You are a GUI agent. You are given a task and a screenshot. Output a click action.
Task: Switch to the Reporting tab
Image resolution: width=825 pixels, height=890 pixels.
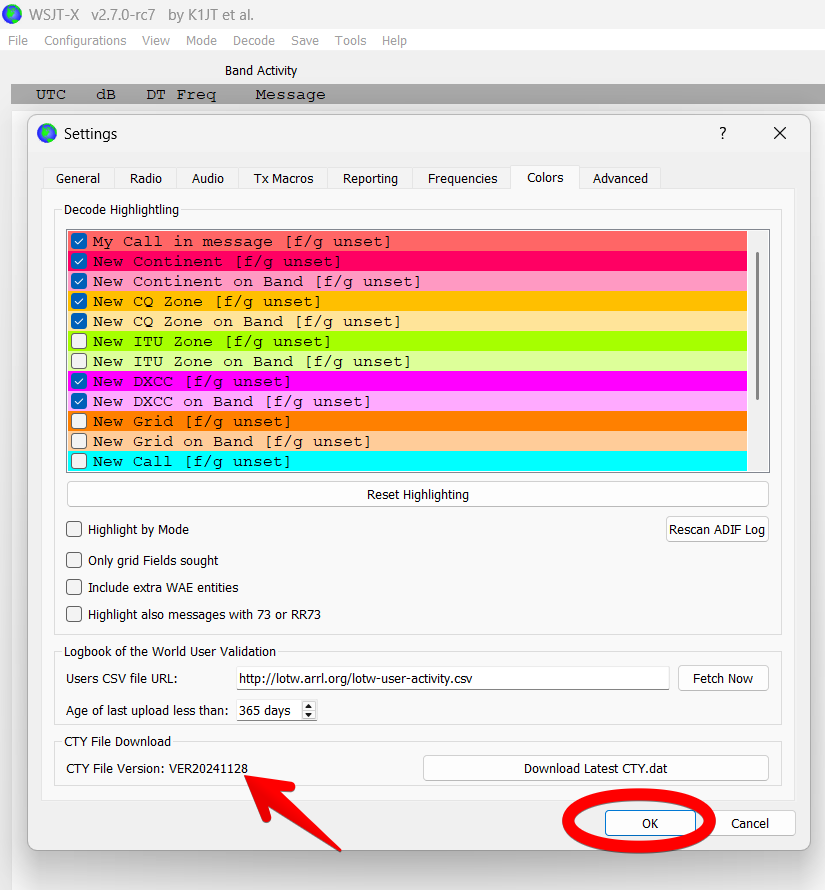(370, 178)
